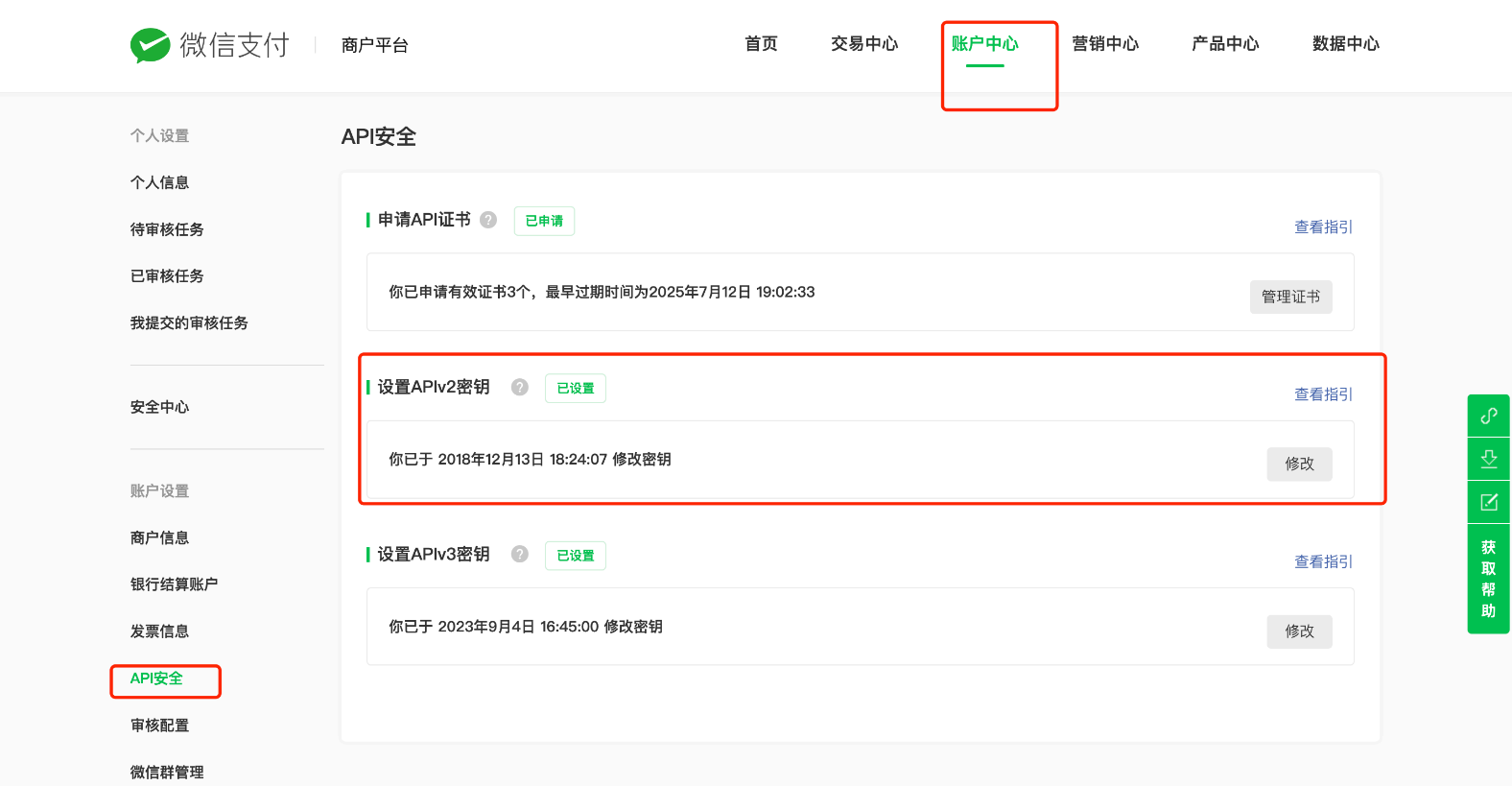1512x786 pixels.
Task: Switch to the 交易中心 tab
Action: 863,44
